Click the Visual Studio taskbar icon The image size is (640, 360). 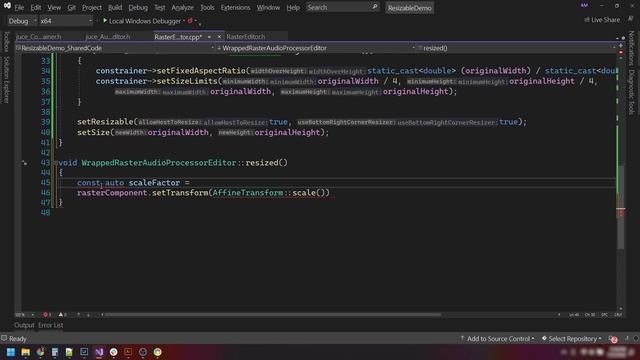[x=99, y=352]
